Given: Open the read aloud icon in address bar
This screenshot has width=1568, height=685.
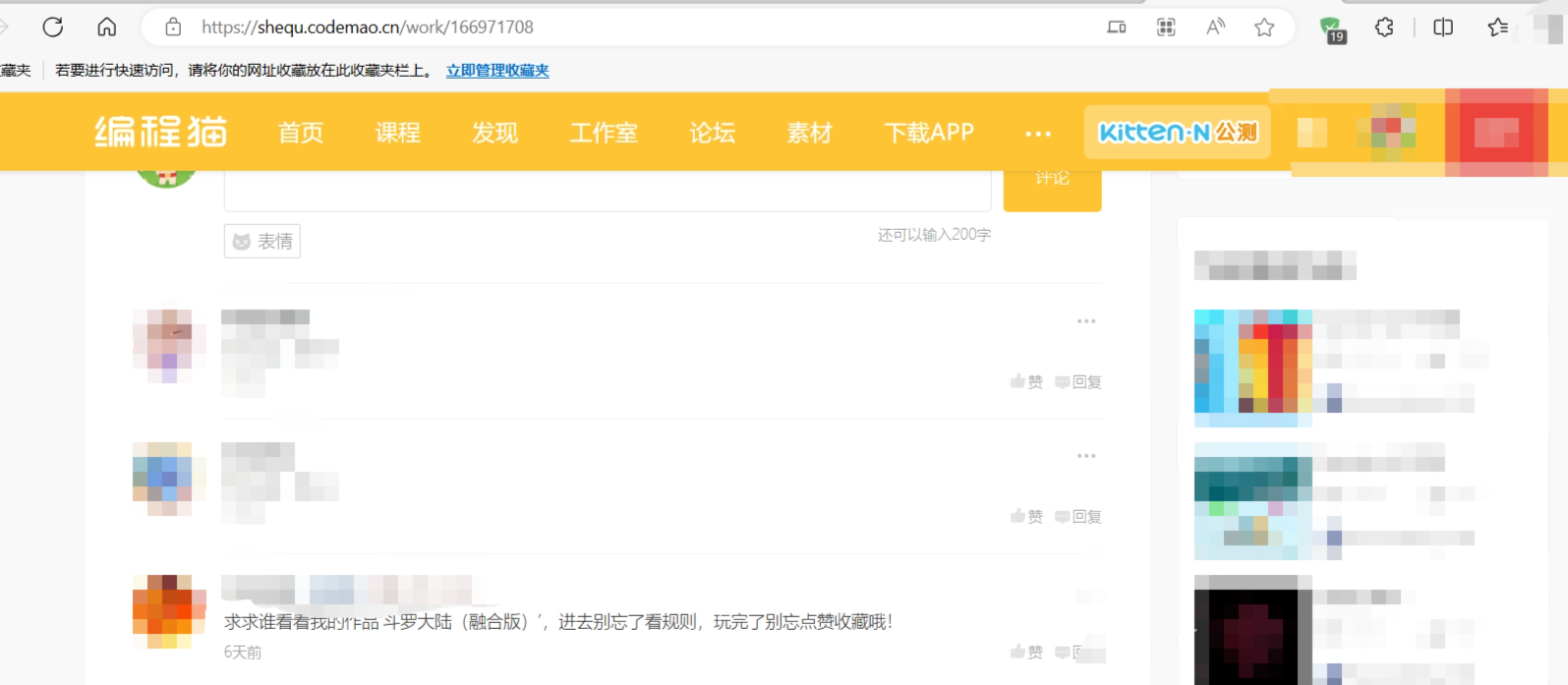Looking at the screenshot, I should (x=1215, y=28).
